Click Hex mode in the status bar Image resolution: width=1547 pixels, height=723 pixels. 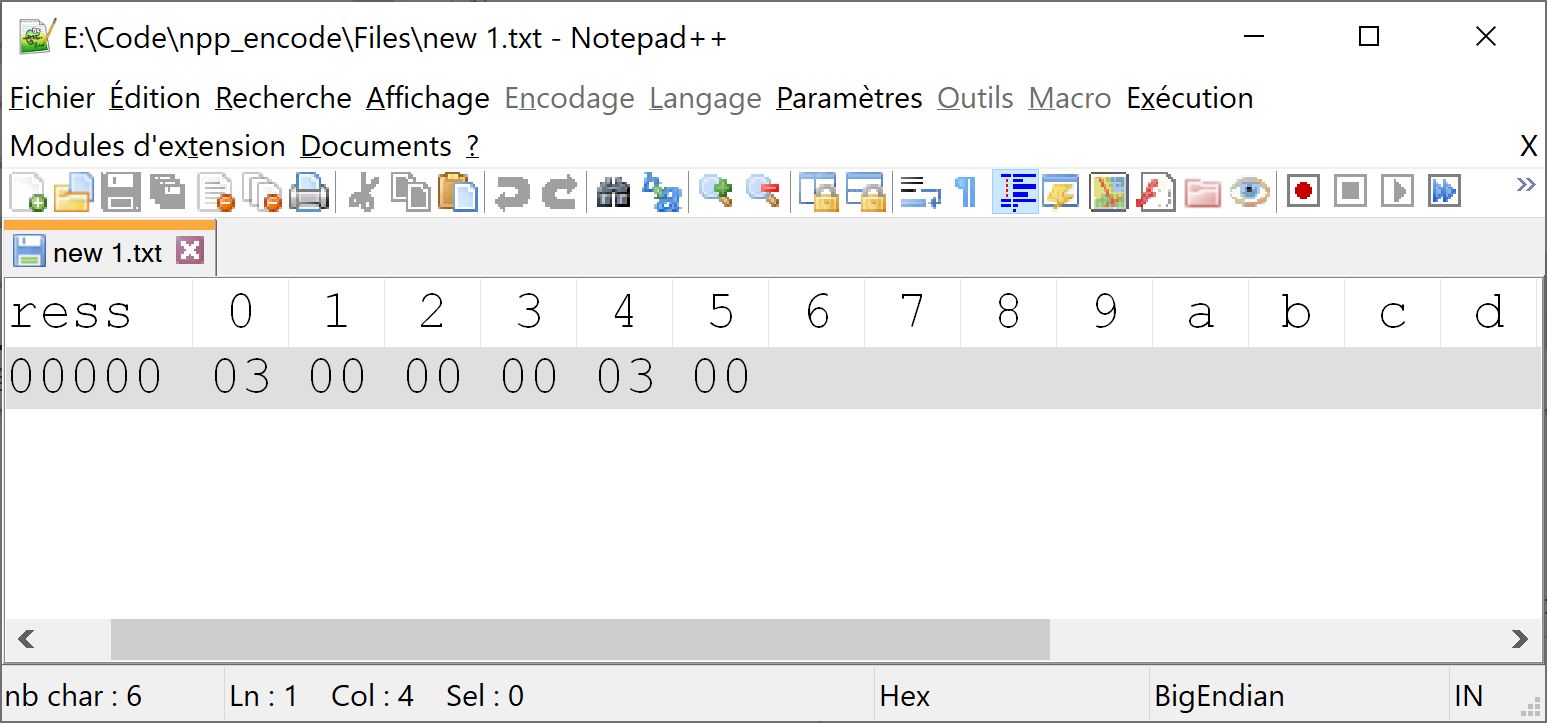pyautogui.click(x=903, y=695)
